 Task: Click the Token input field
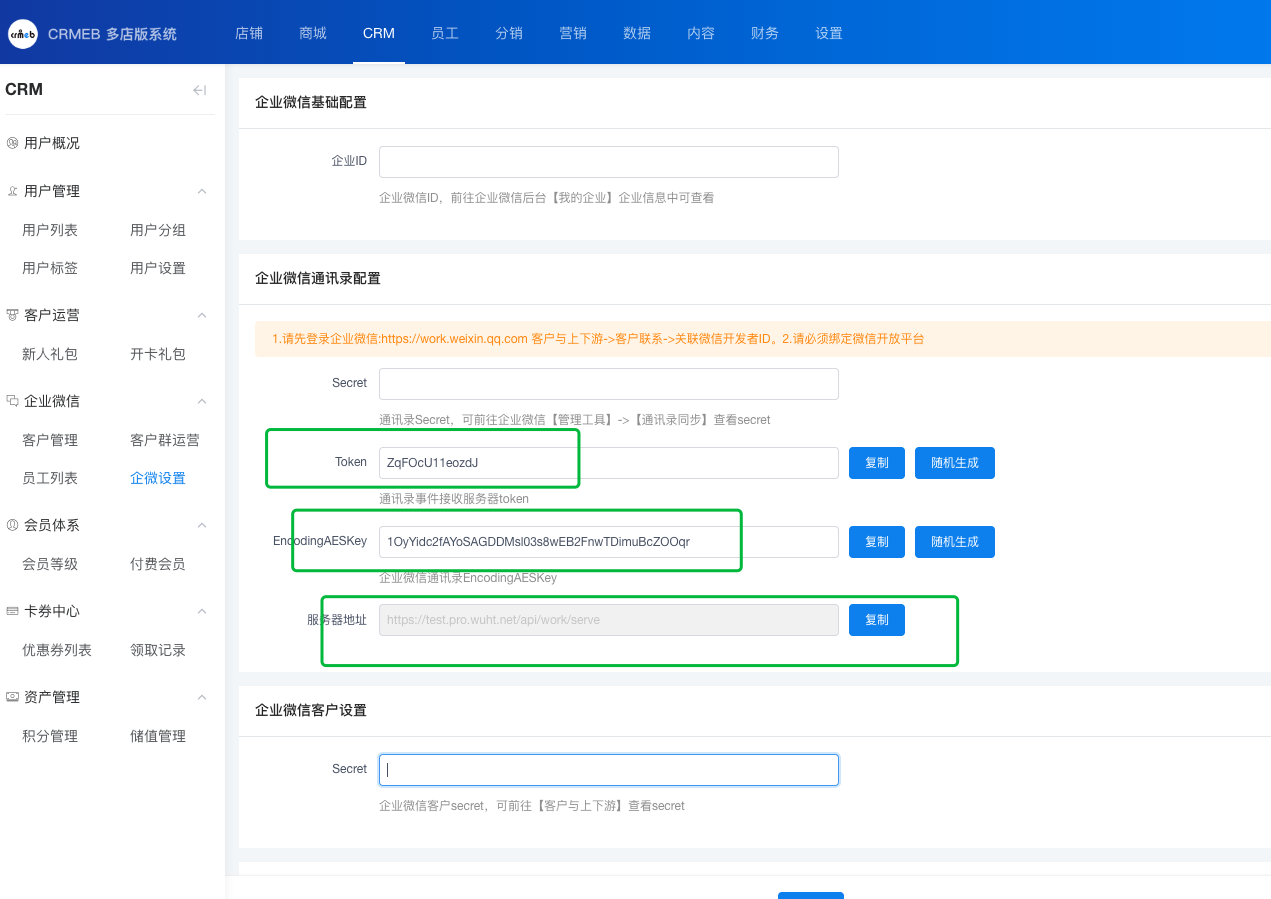[608, 463]
